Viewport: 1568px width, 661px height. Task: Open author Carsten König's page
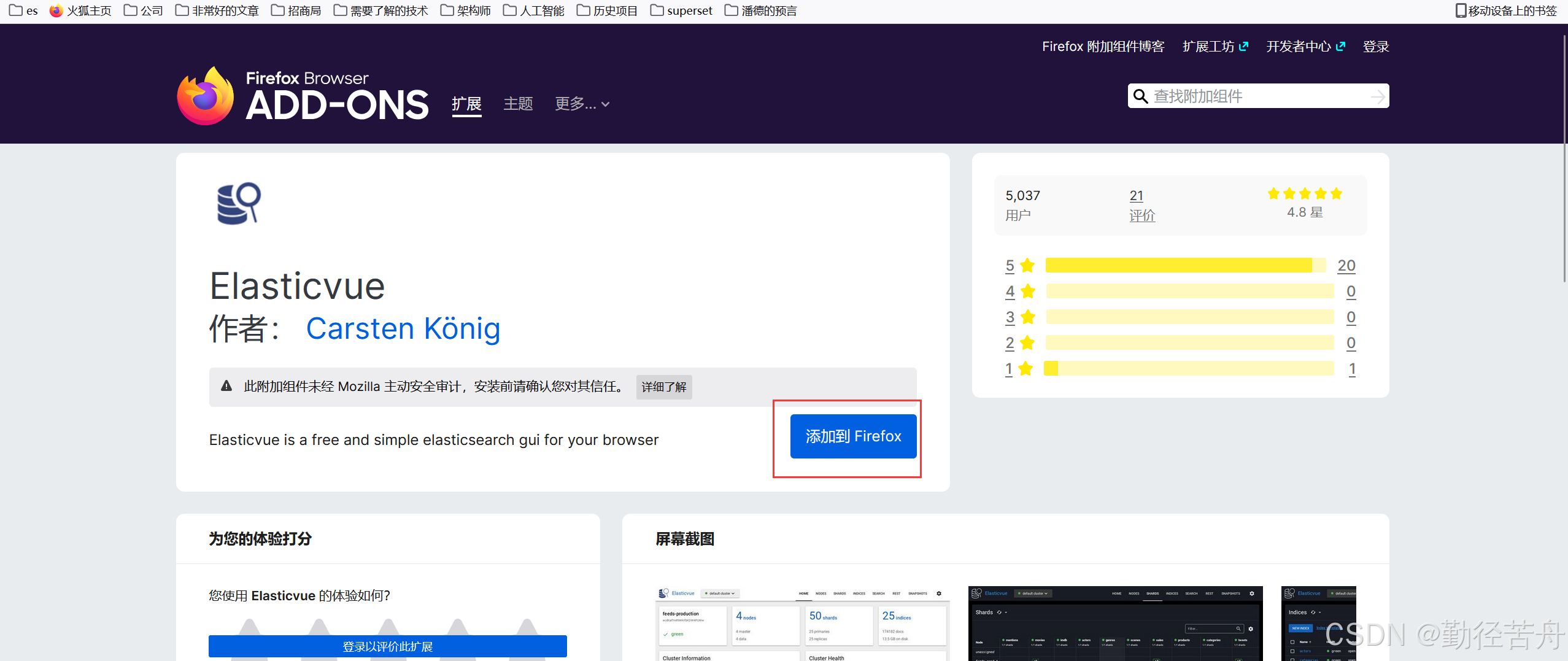point(403,328)
